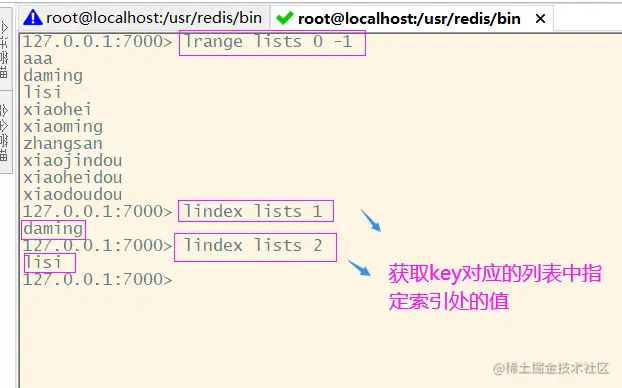
Task: Click the 'xiaohei' output line
Action: [x=57, y=109]
